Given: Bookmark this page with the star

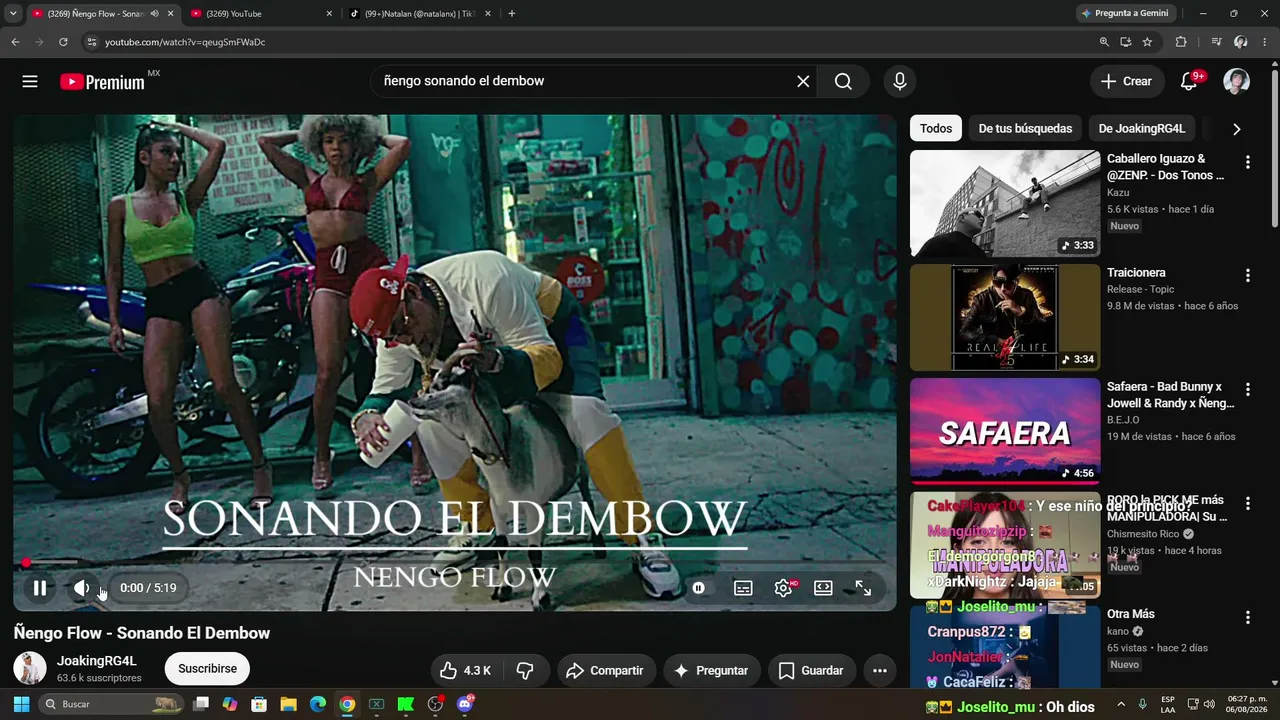Looking at the screenshot, I should click(1147, 42).
